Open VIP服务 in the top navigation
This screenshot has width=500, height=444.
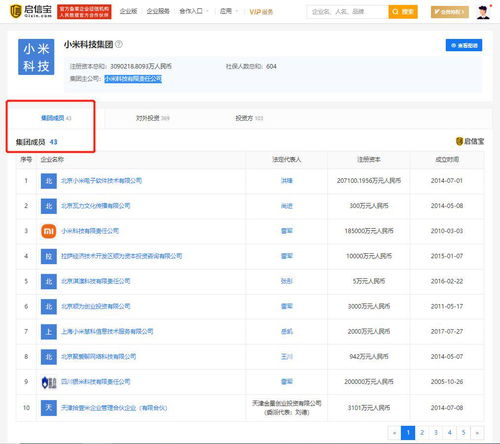[261, 12]
